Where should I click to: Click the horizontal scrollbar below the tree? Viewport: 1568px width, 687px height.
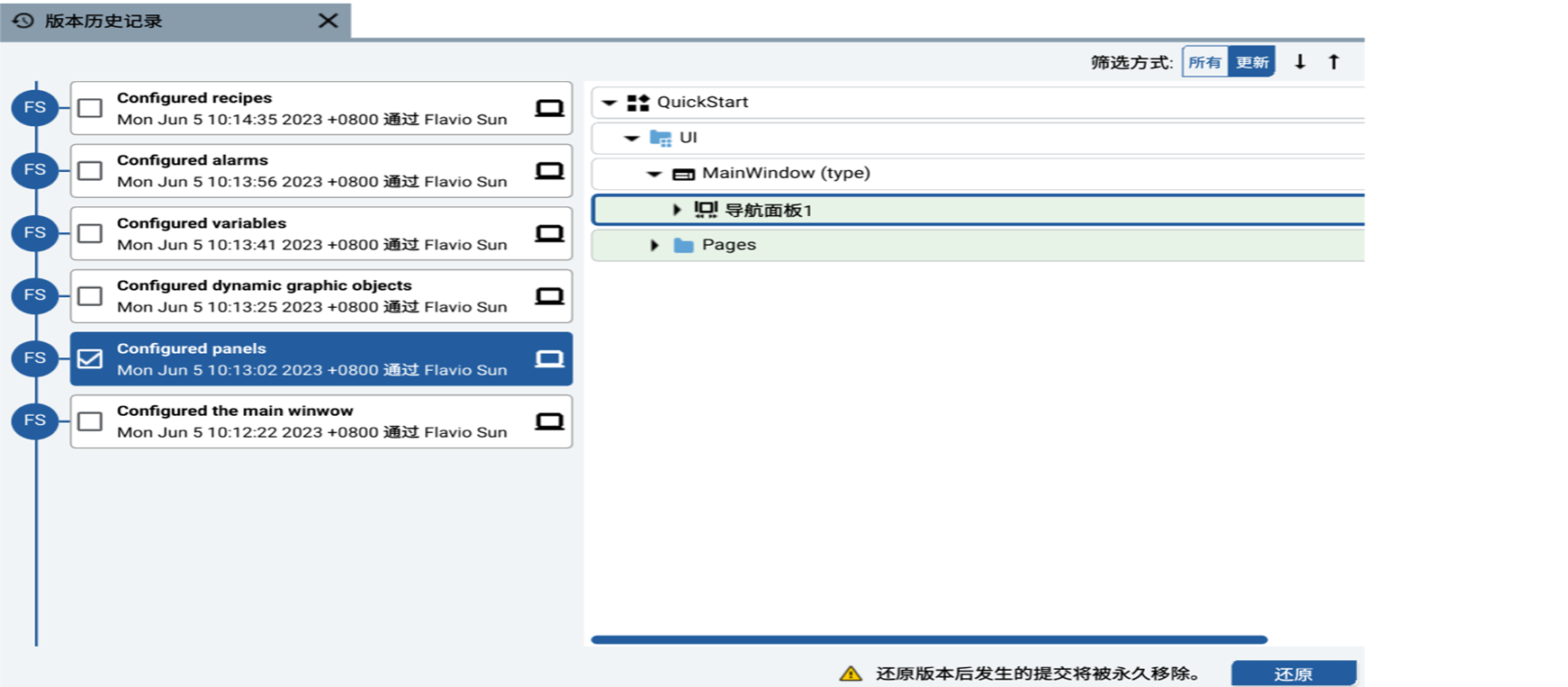point(929,639)
